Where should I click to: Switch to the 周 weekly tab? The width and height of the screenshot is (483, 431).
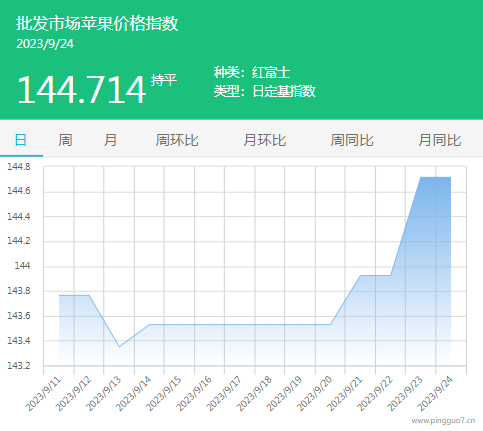(x=65, y=140)
